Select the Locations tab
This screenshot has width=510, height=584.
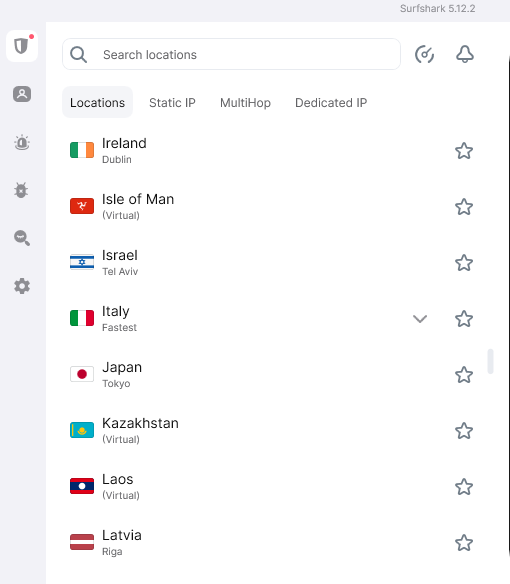tap(97, 102)
